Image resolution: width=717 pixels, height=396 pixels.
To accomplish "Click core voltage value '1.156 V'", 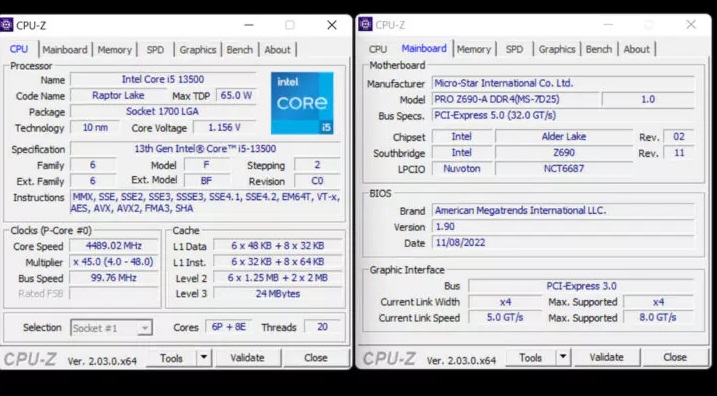I will pyautogui.click(x=225, y=127).
